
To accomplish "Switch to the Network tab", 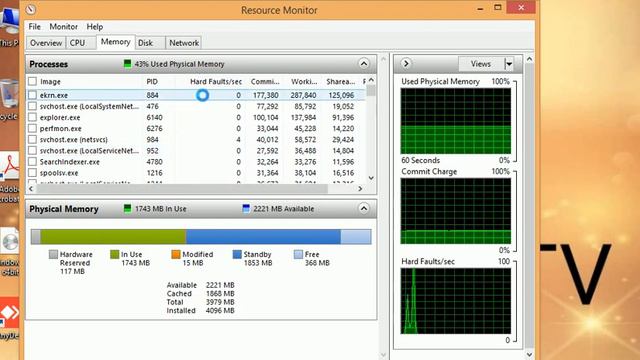I will [x=184, y=43].
